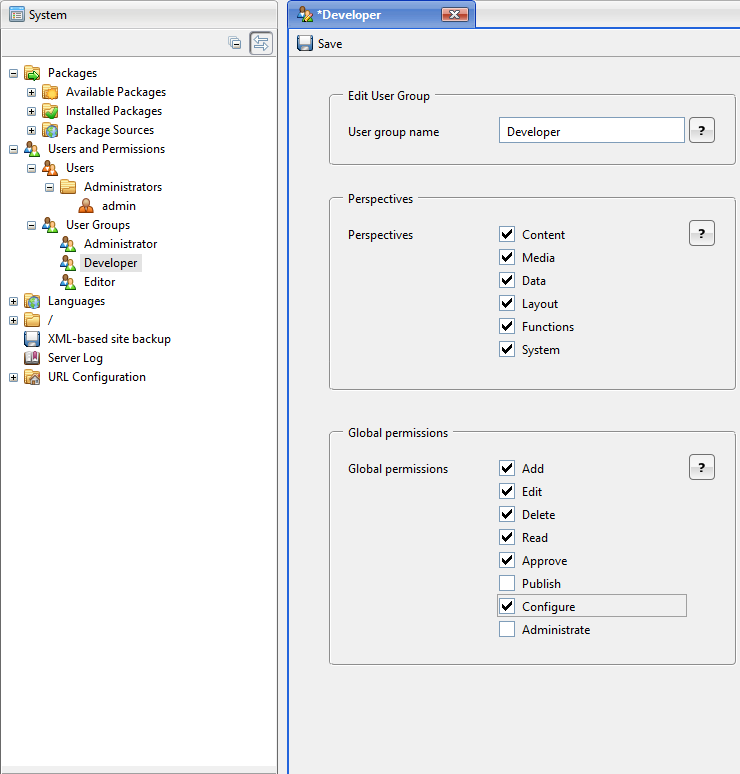Image resolution: width=740 pixels, height=774 pixels.
Task: Click the User Groups icon
Action: click(x=50, y=225)
